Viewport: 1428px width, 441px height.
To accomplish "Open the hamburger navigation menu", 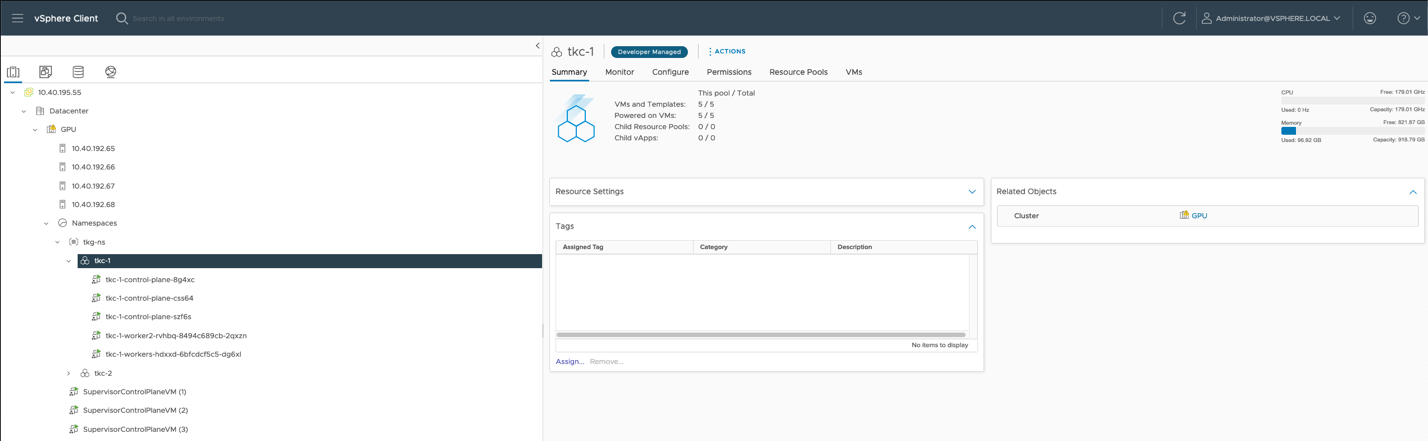I will pos(17,18).
